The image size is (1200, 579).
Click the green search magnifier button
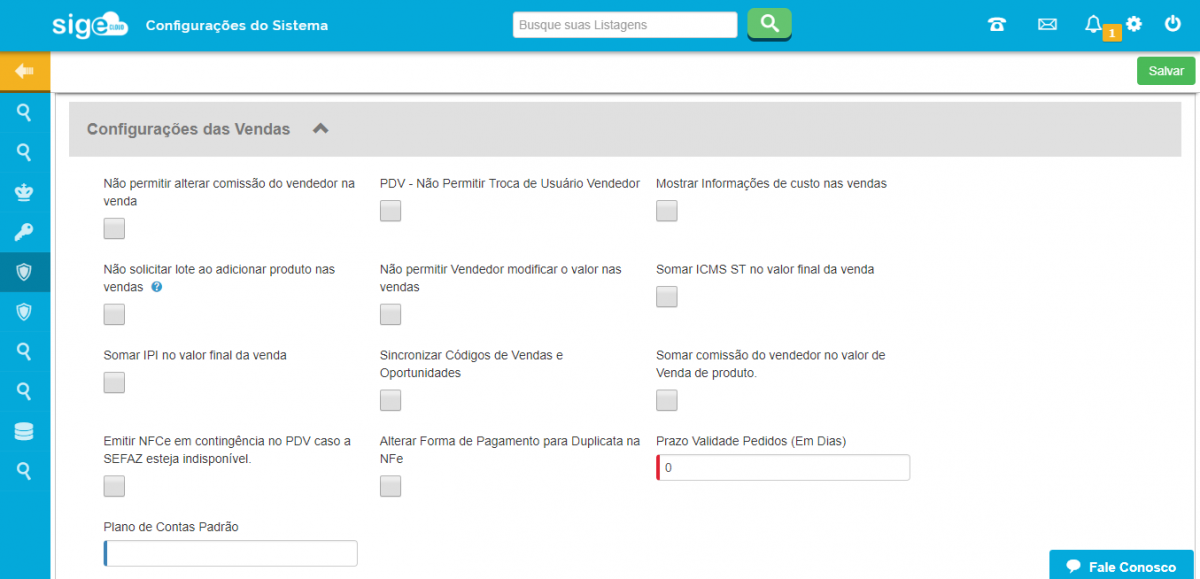[769, 24]
